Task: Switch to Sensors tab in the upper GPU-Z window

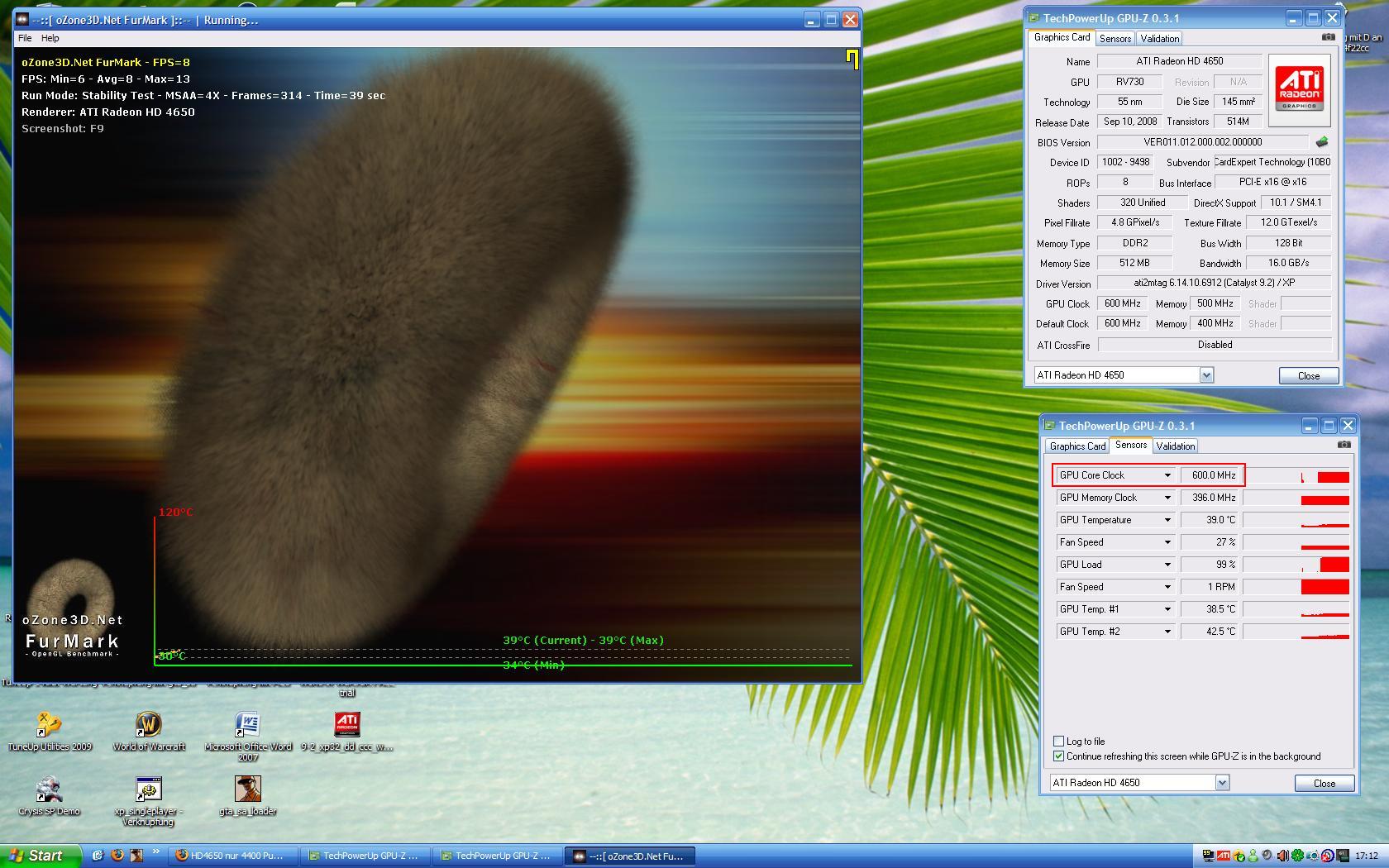Action: (x=1115, y=39)
